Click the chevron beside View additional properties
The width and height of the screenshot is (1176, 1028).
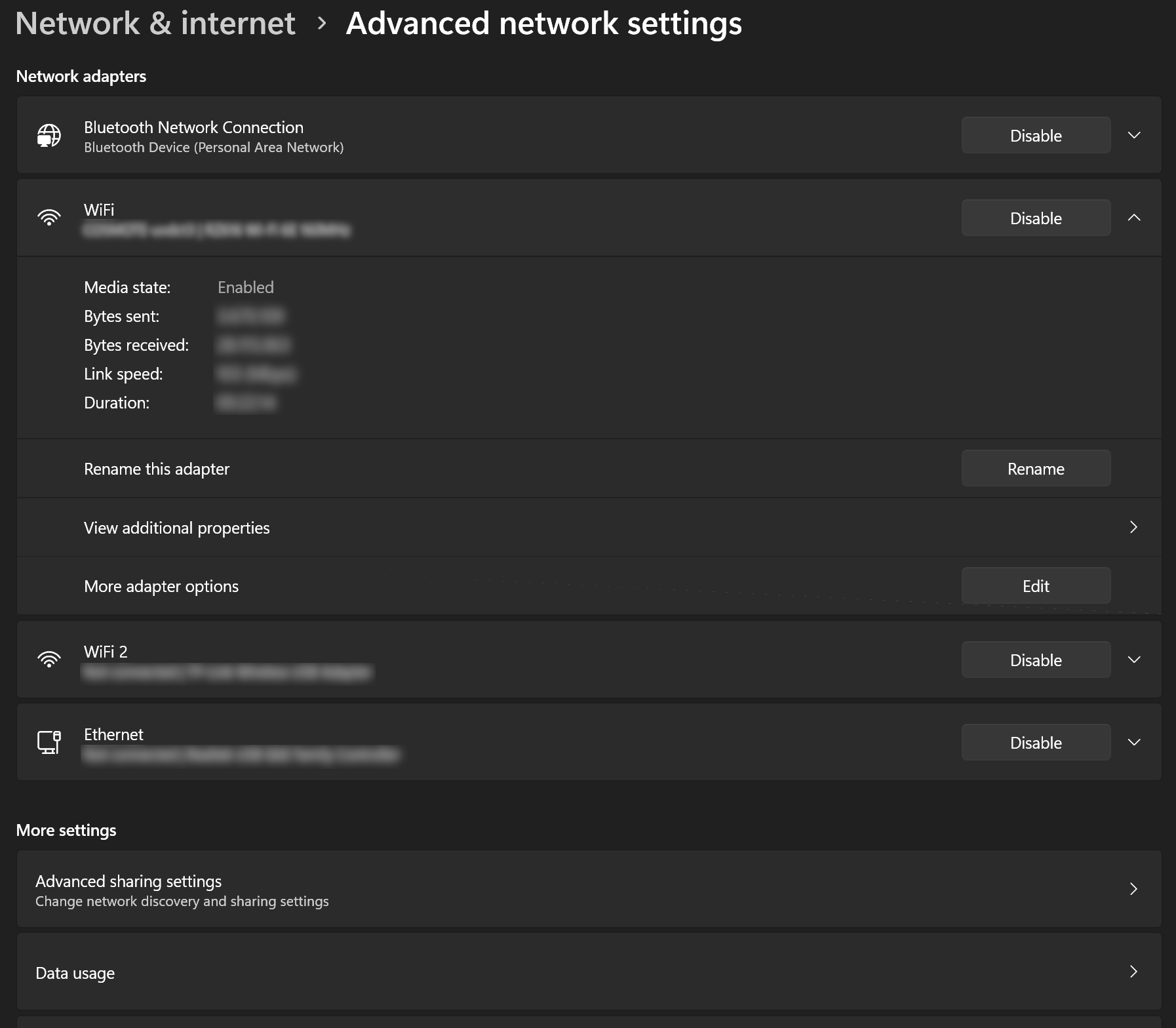1133,527
